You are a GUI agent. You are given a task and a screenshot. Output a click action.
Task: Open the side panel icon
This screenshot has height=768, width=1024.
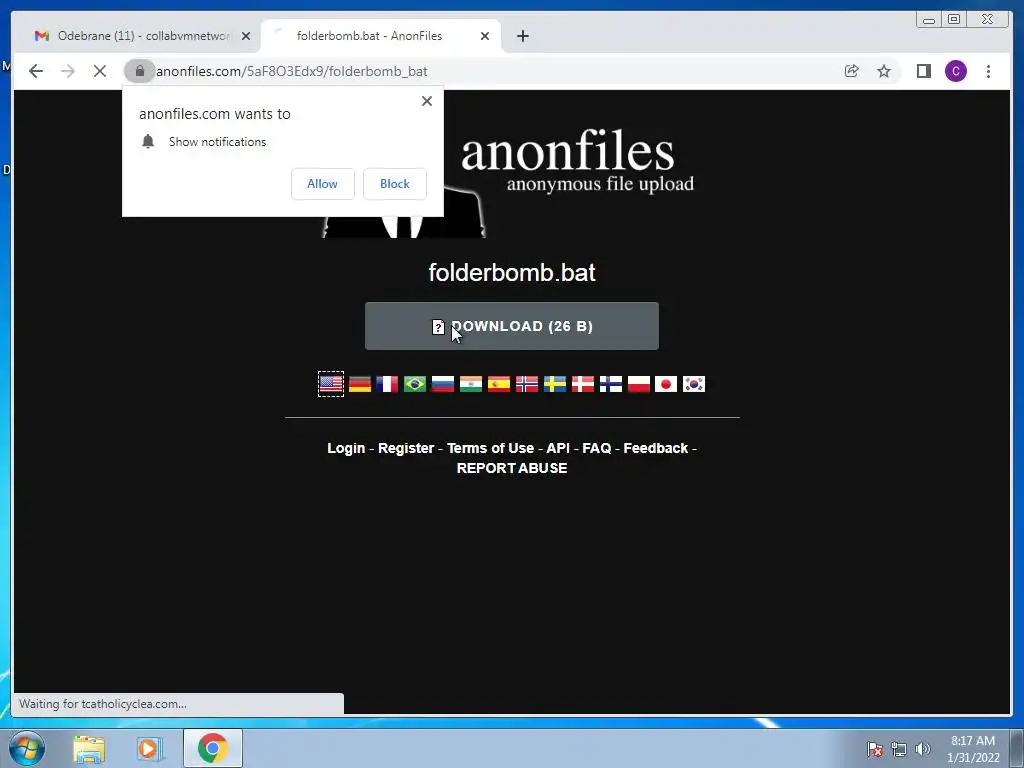[x=923, y=71]
